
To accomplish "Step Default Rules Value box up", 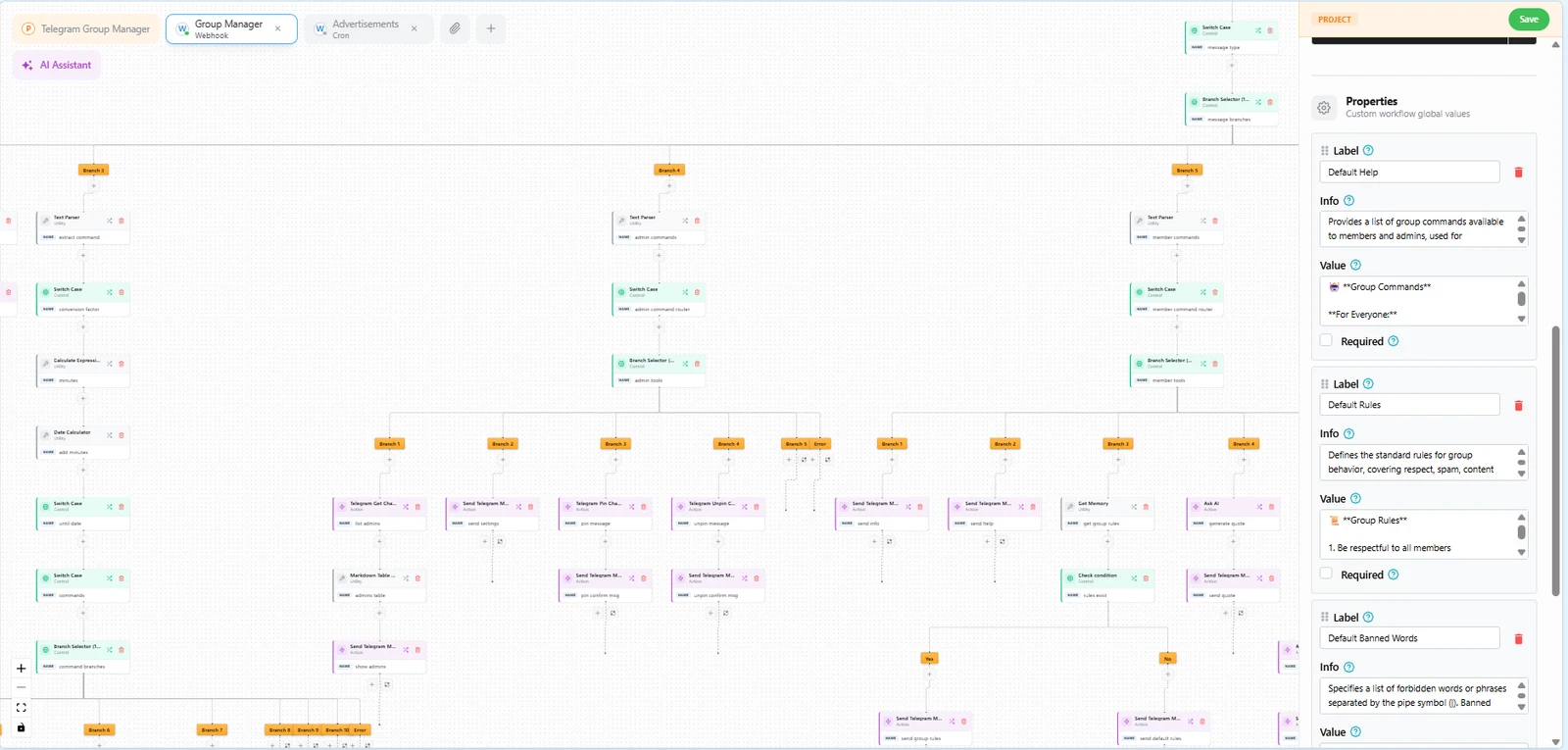I will pyautogui.click(x=1522, y=517).
